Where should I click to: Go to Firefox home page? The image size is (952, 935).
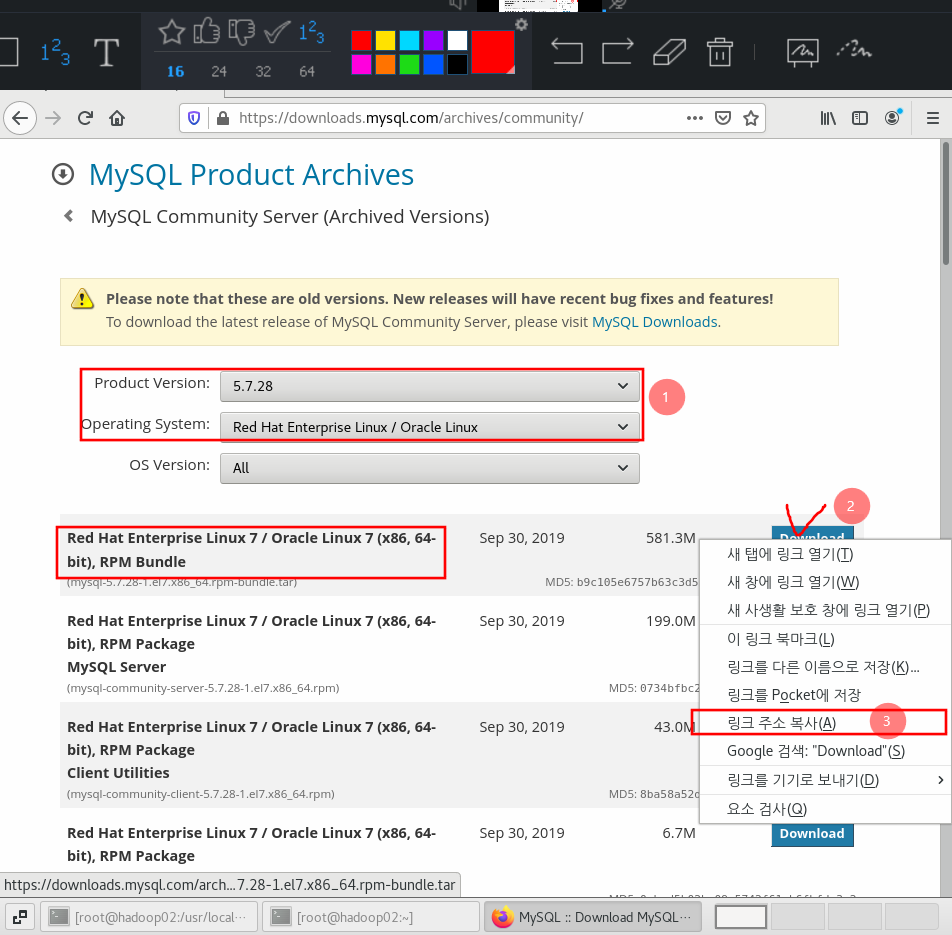[x=117, y=118]
